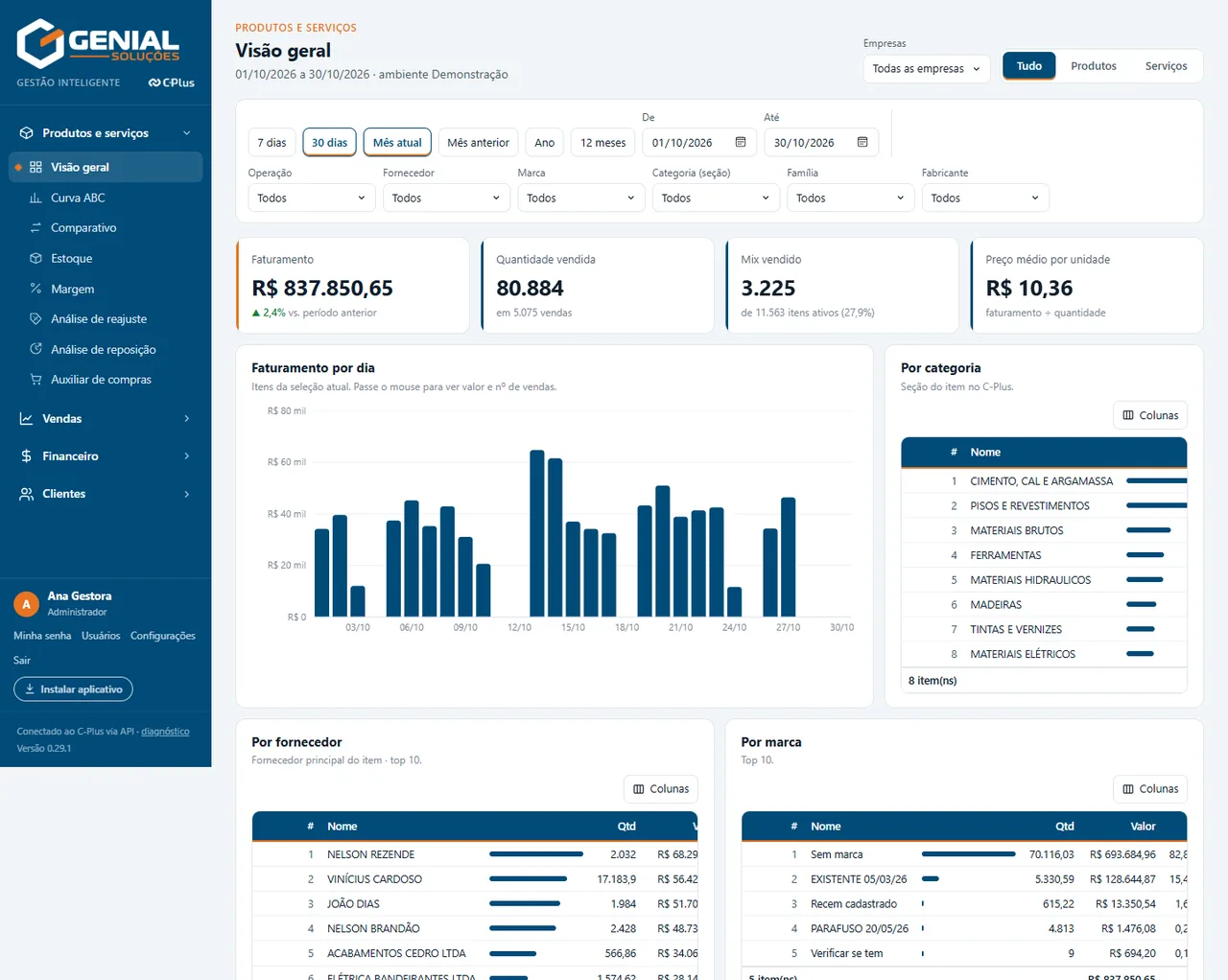Click CIMENTO, CAL E ARGAMASSA progress bar
This screenshot has width=1228, height=980.
click(1156, 480)
